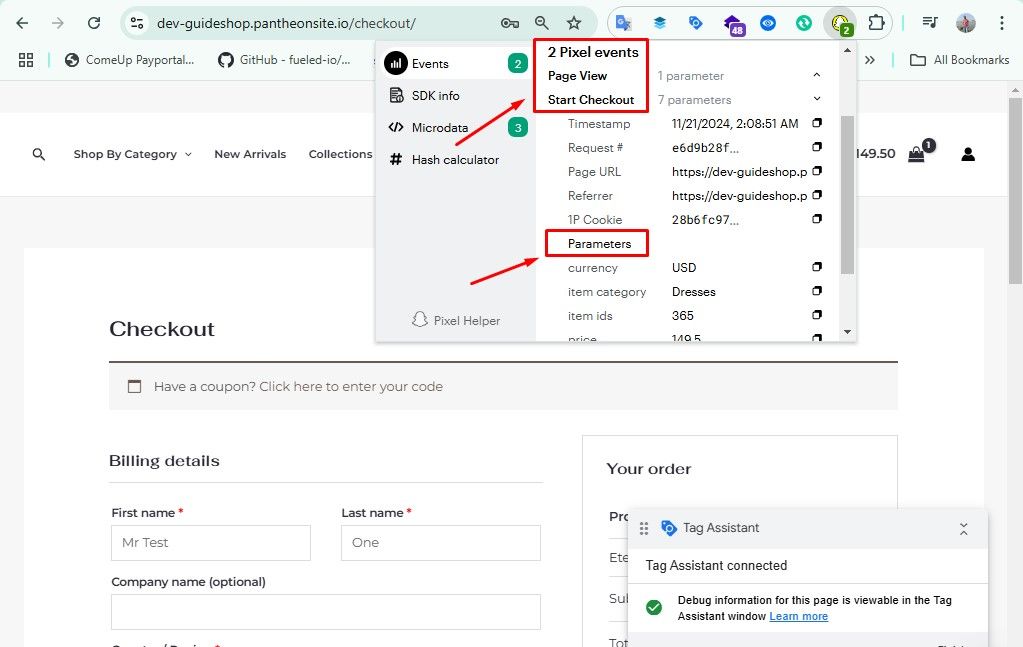Image resolution: width=1023 pixels, height=647 pixels.
Task: Click the Extensions puzzle piece icon
Action: coord(876,23)
